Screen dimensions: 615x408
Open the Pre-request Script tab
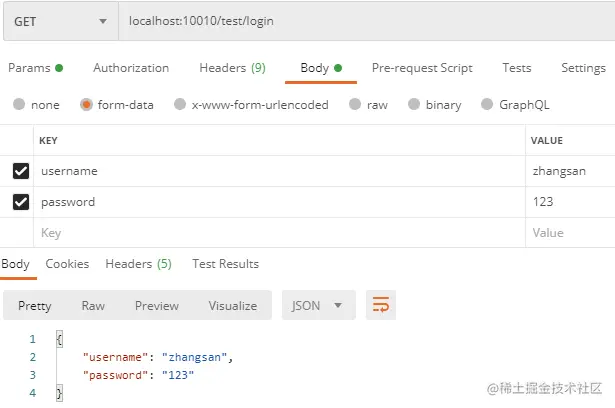[422, 68]
